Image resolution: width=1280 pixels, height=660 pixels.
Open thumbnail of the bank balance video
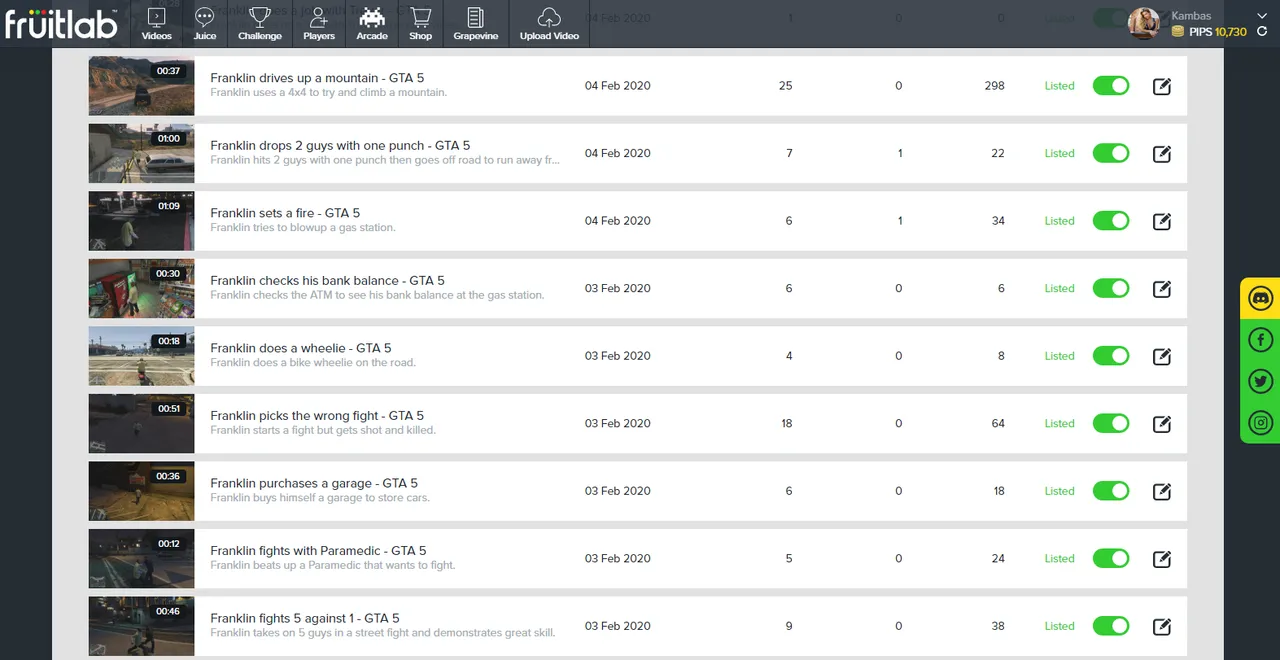[141, 288]
